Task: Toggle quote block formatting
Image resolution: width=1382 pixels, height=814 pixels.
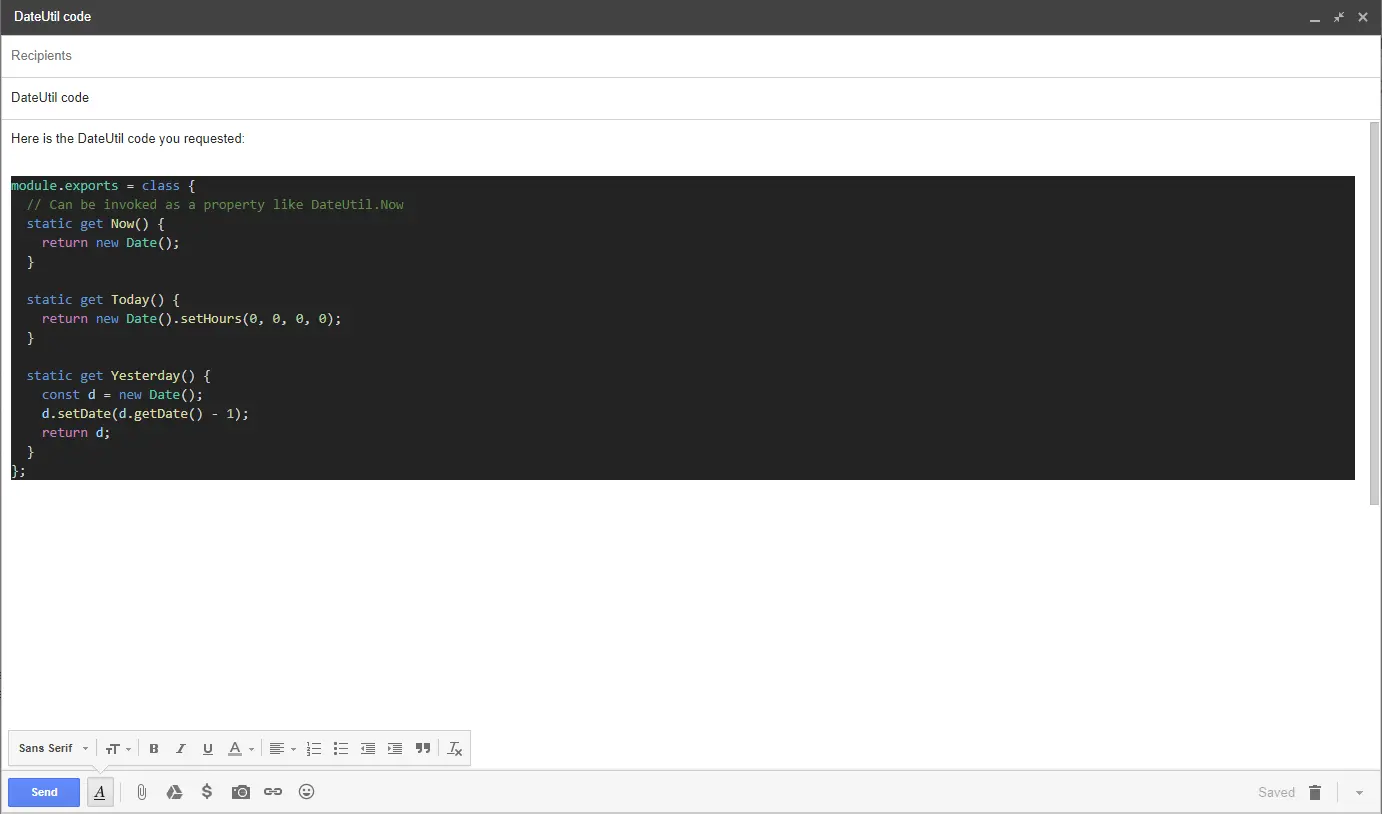Action: [423, 748]
